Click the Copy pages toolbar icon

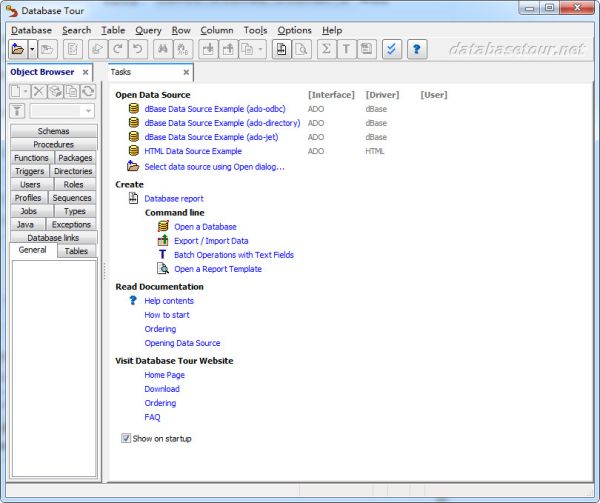pos(248,49)
